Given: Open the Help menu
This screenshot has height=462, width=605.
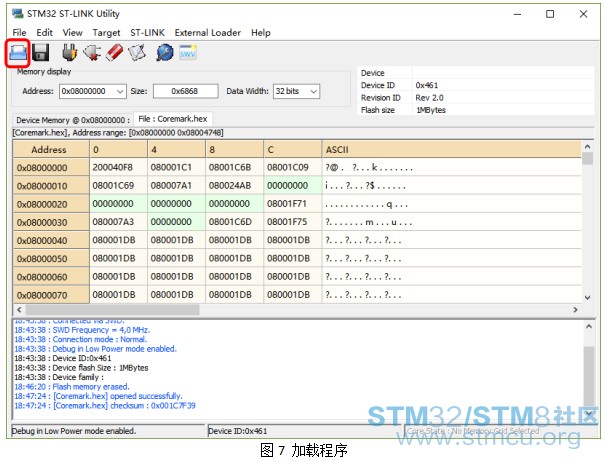Looking at the screenshot, I should tap(261, 33).
